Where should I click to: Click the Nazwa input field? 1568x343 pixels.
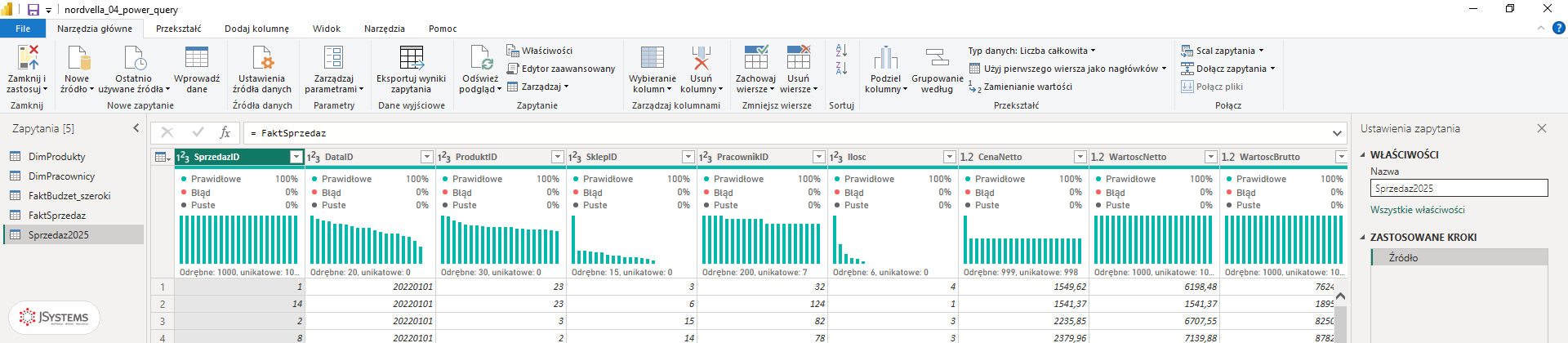[x=1459, y=188]
